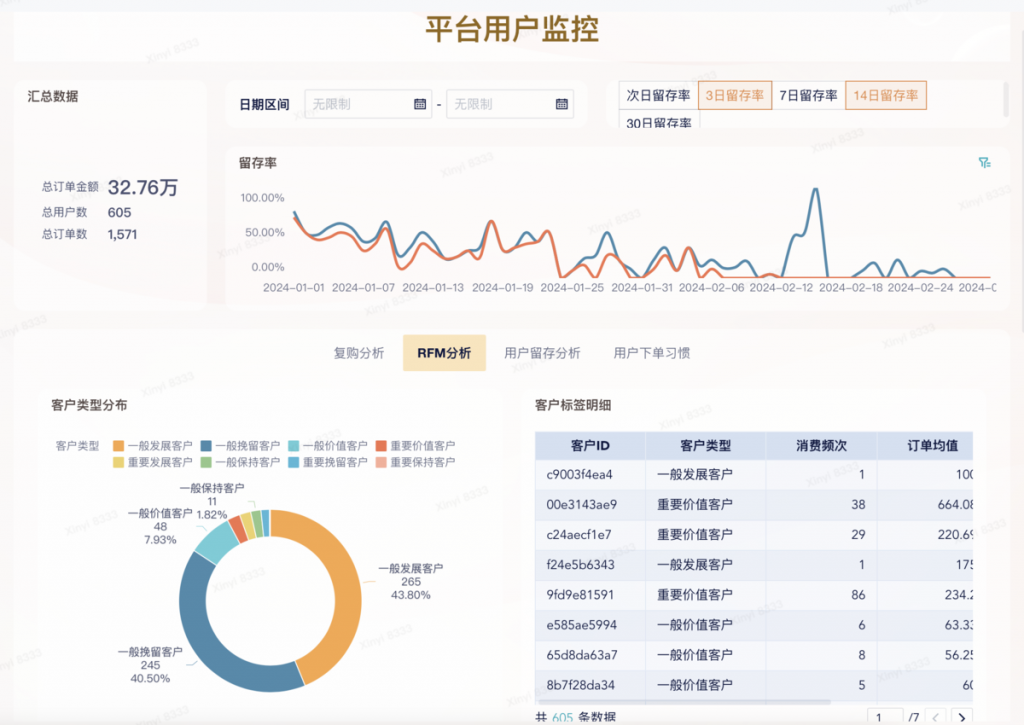Sort by 消费频次 column header
The height and width of the screenshot is (725, 1024).
(x=821, y=445)
